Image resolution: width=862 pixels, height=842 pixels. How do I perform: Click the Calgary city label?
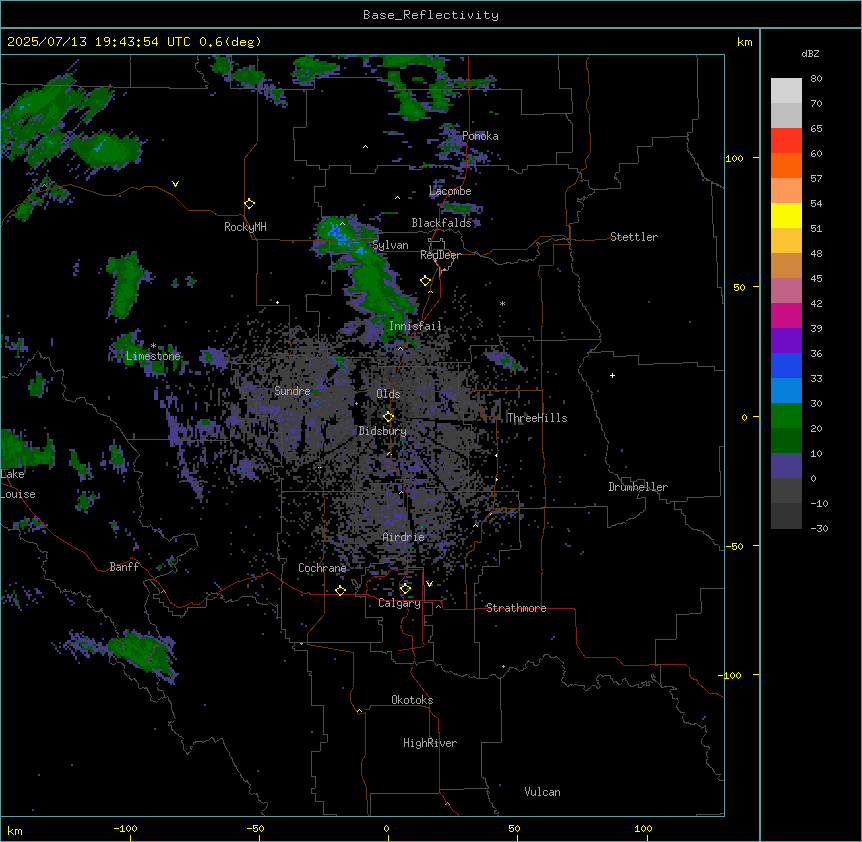click(x=399, y=603)
